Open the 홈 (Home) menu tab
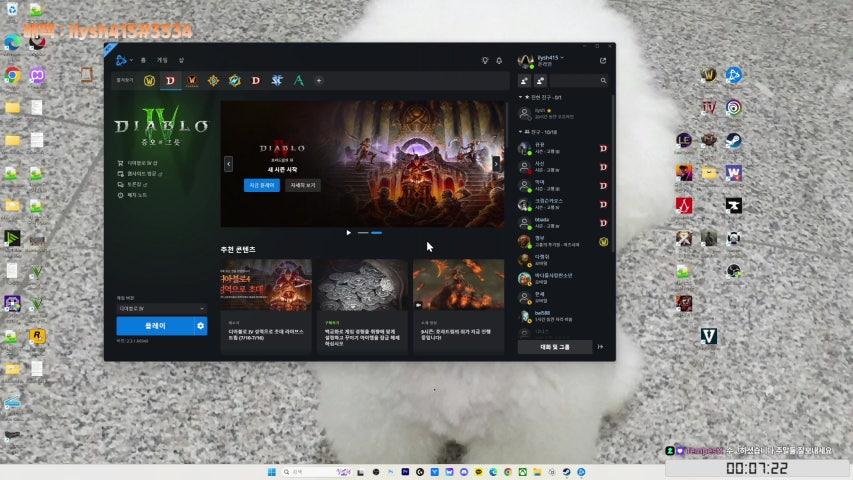Viewport: 853px width, 480px height. [144, 60]
